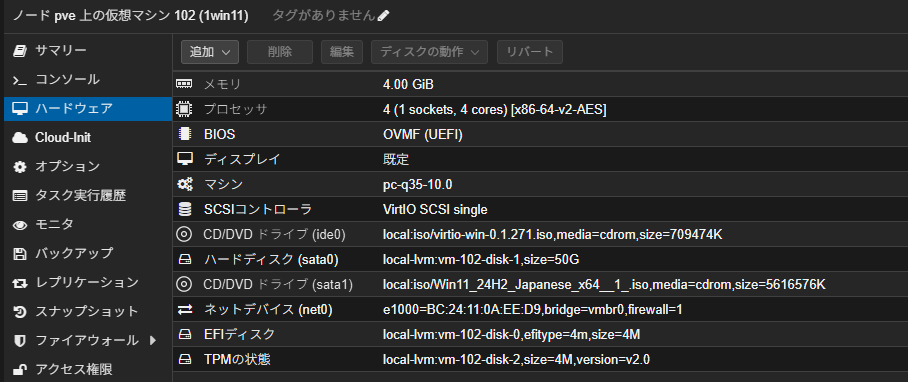Click the TPM state drive icon
The image size is (908, 382).
pyautogui.click(x=184, y=359)
